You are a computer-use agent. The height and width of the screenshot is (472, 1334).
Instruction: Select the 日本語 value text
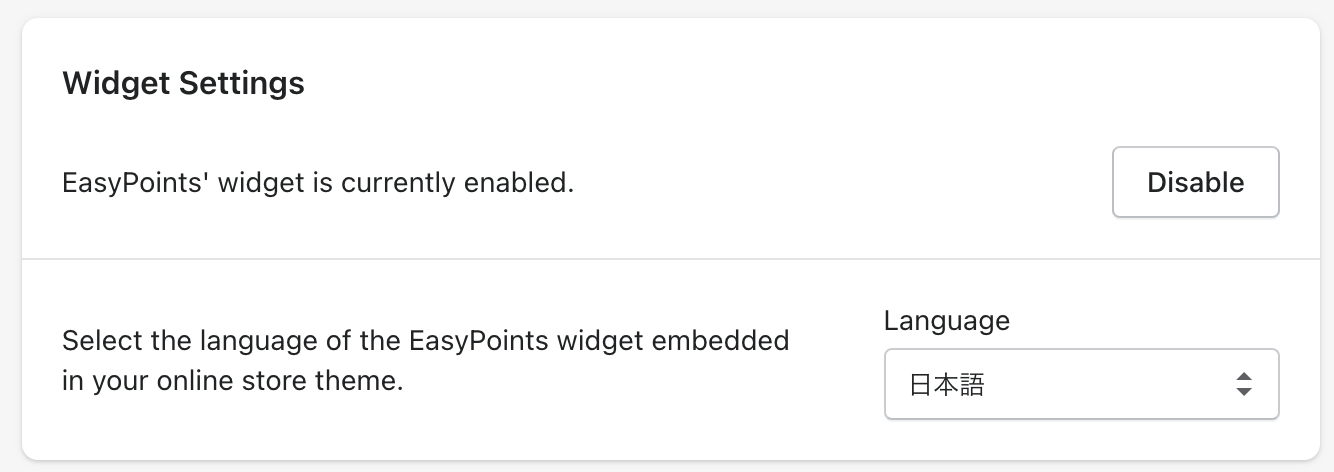click(946, 384)
